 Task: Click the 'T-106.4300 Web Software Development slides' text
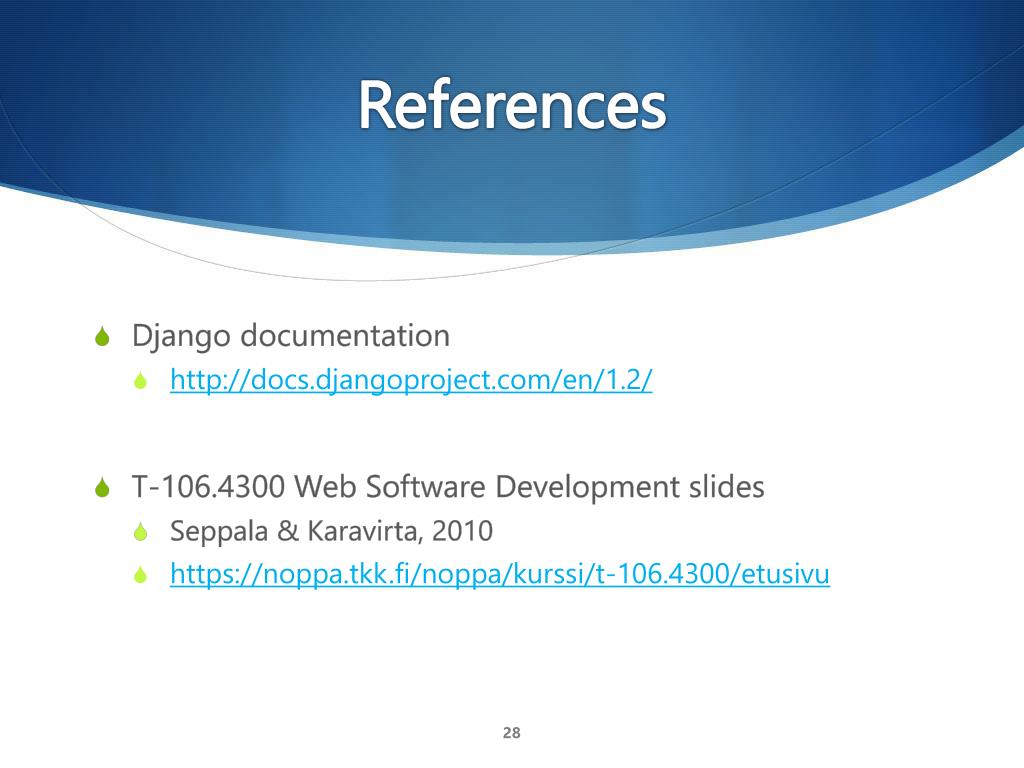448,487
